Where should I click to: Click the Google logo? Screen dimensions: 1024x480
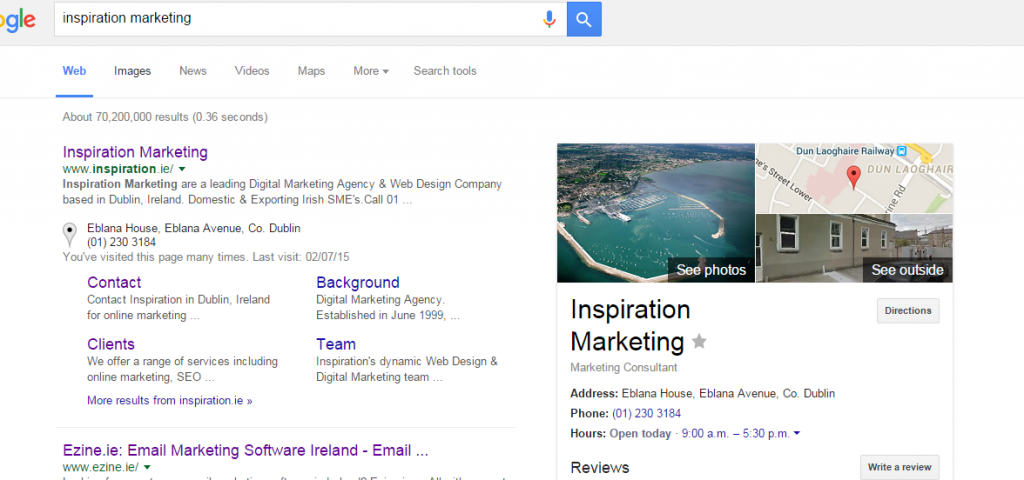point(18,20)
